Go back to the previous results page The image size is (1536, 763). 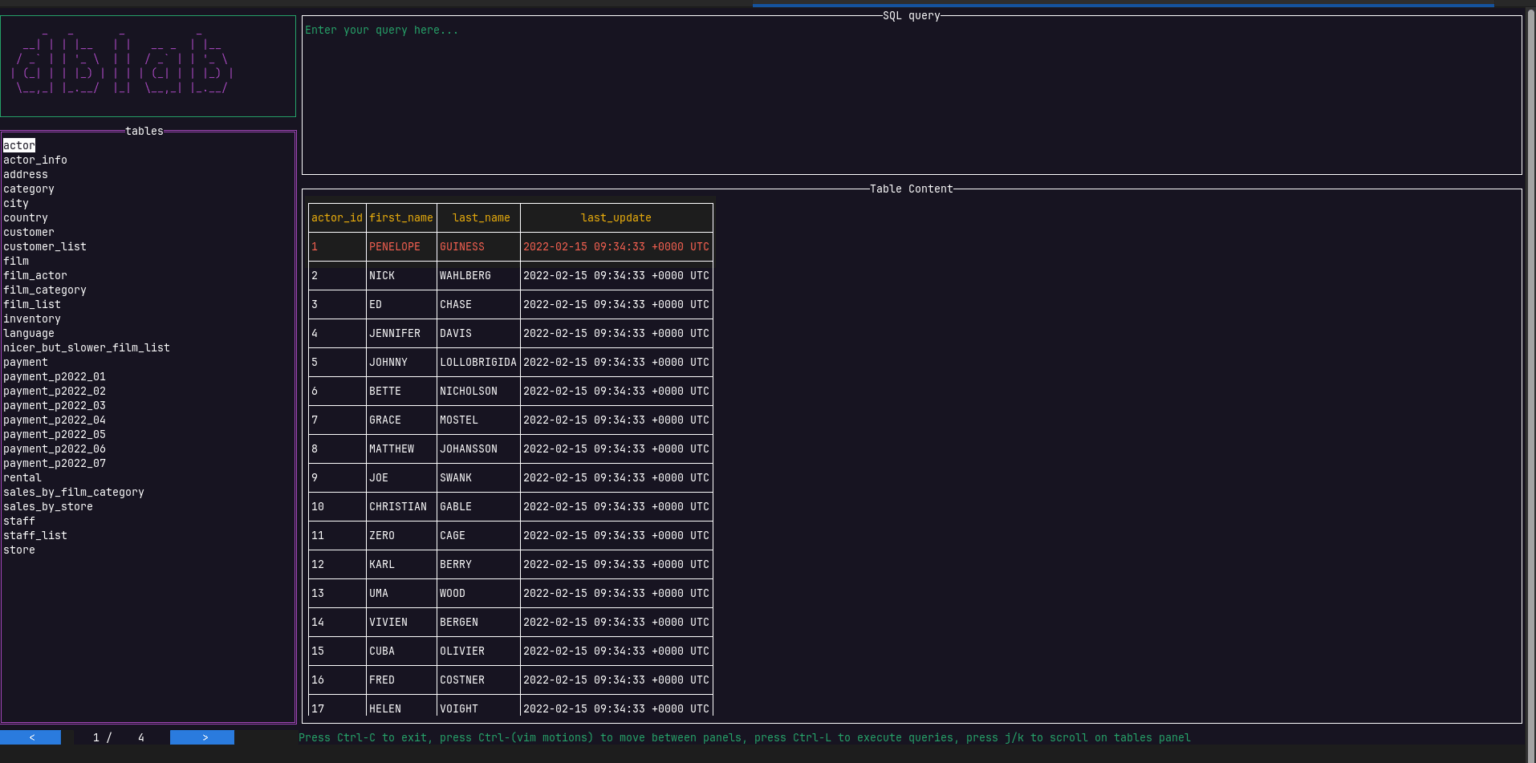tap(31, 736)
